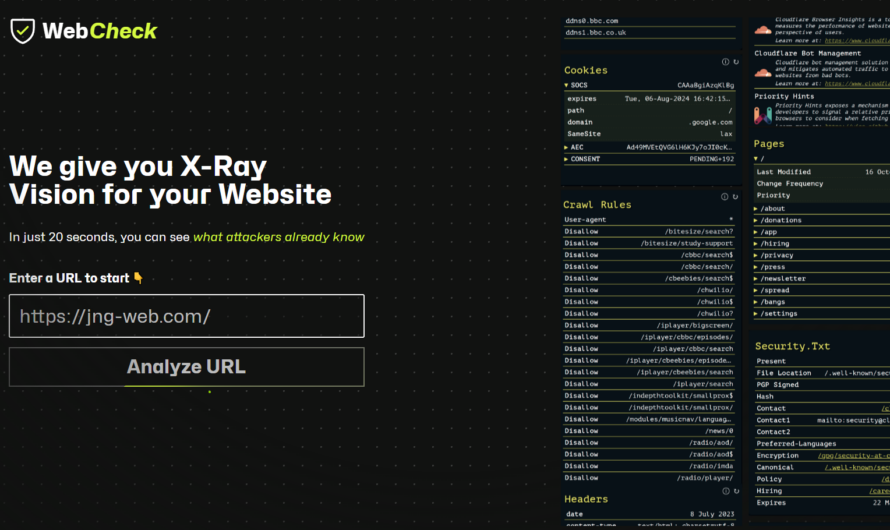Select Disallow /iplayer/bigscreen/ row
890x530 pixels.
[649, 325]
